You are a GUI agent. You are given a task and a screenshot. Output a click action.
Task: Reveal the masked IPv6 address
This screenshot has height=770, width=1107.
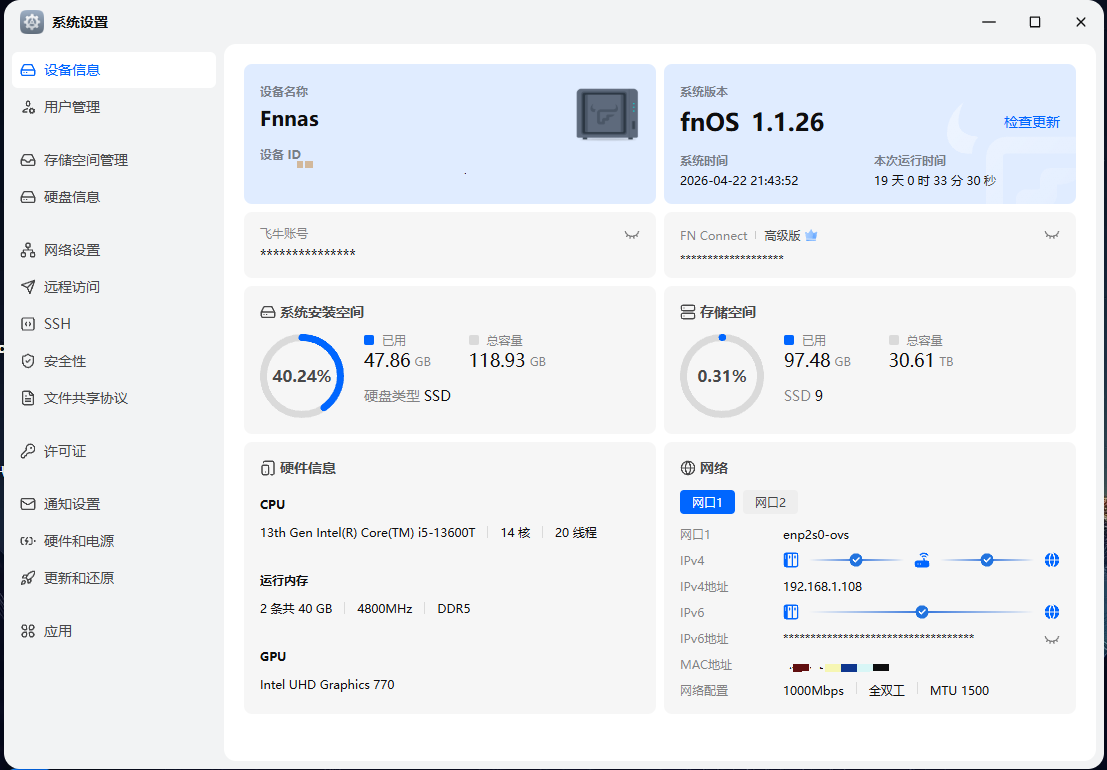coord(1051,639)
